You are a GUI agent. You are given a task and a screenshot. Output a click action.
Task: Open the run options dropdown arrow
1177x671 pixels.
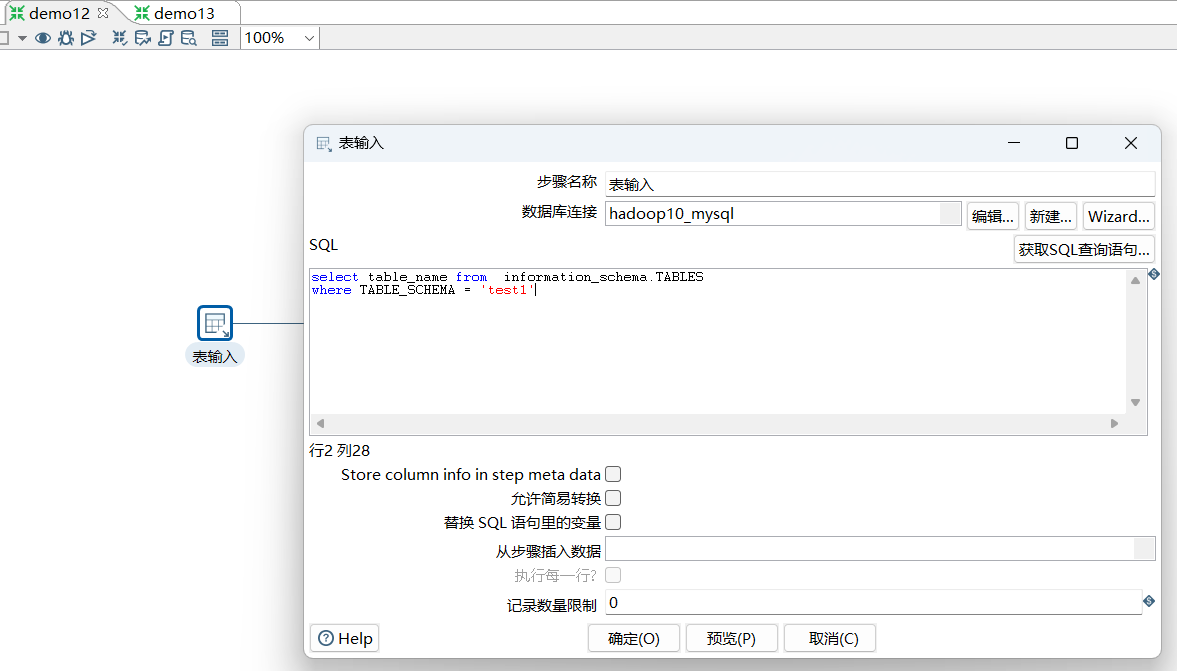(22, 38)
